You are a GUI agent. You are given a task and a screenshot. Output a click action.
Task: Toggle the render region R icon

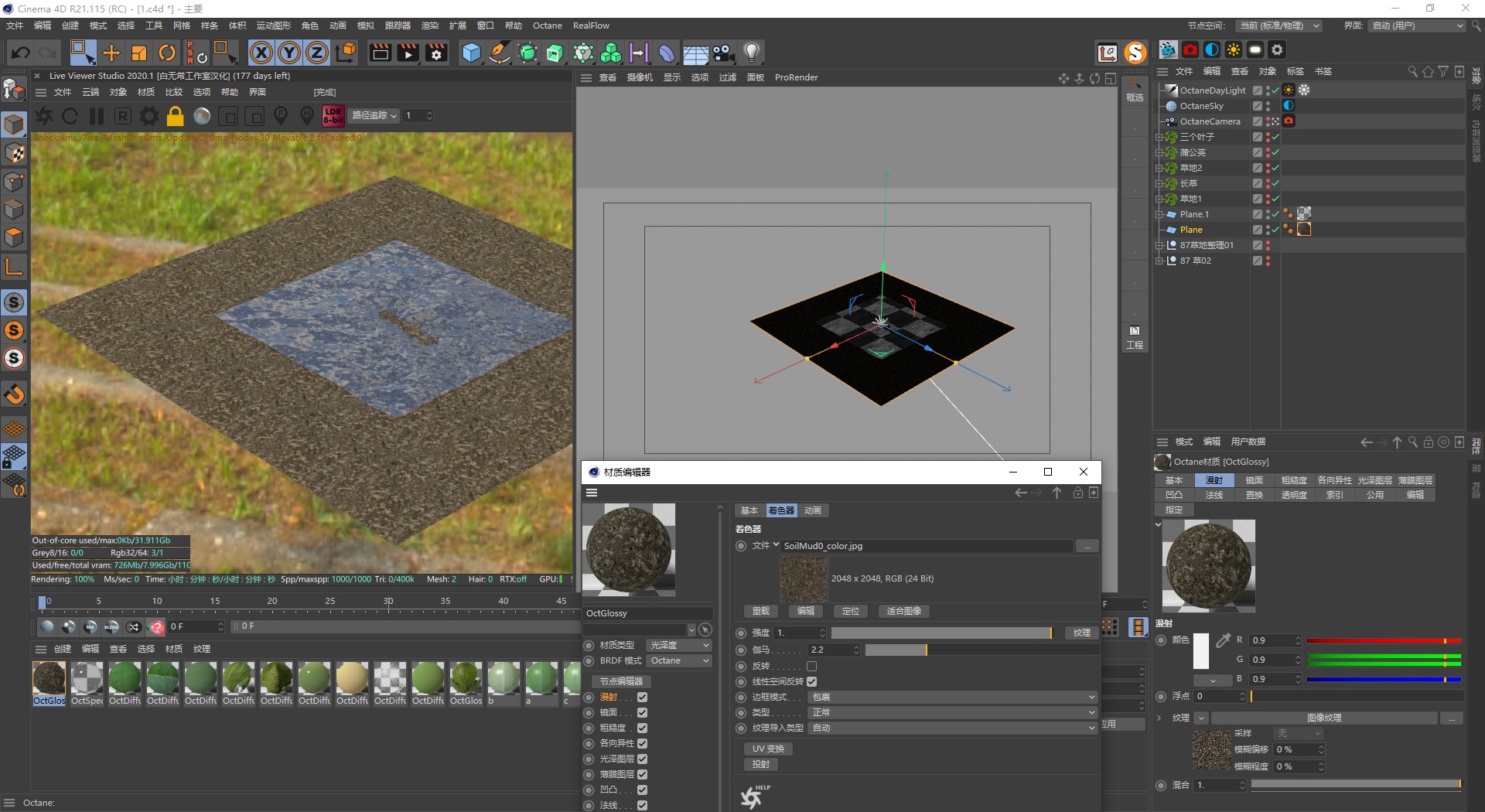(123, 116)
